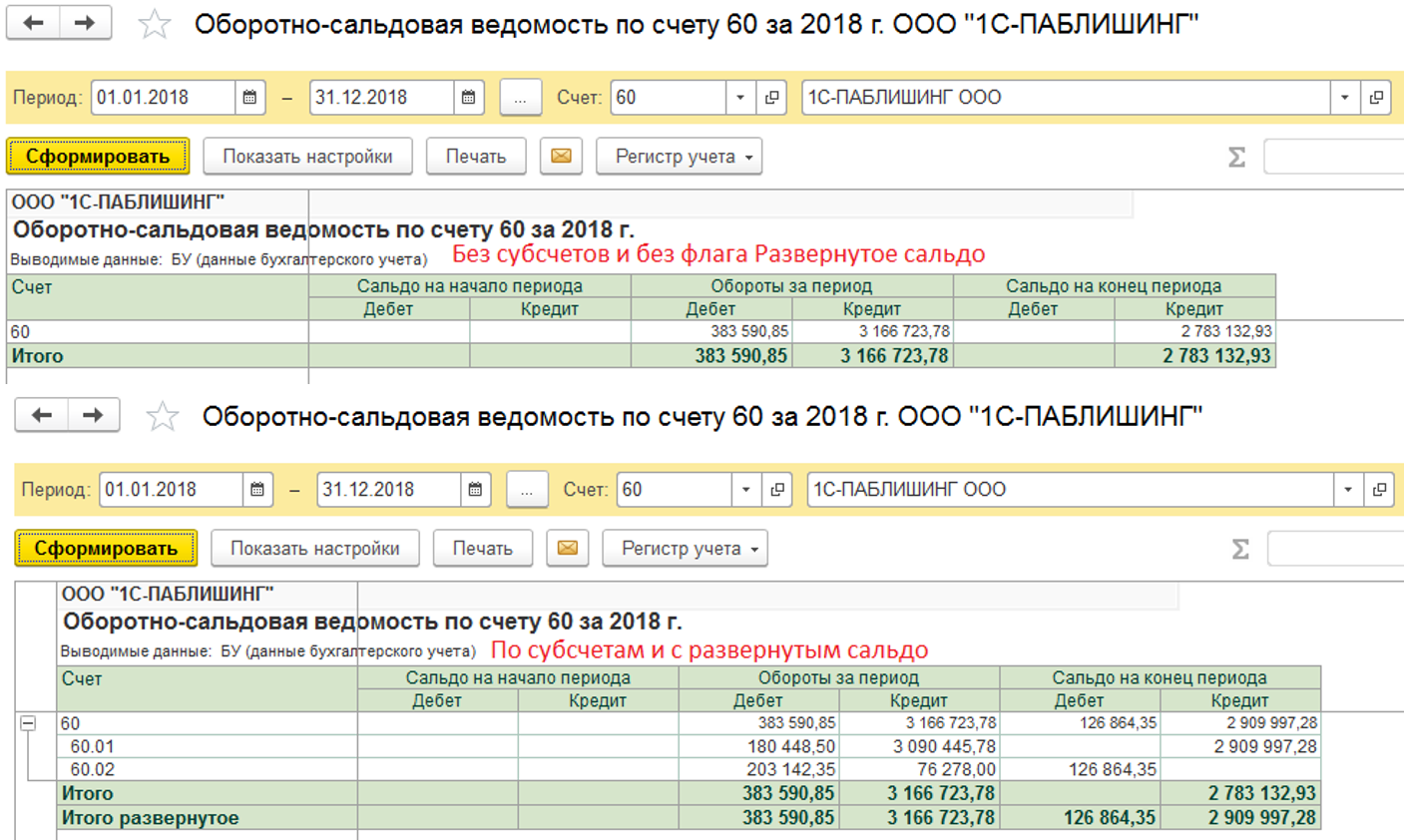
Task: Go back using upper report's left arrow
Action: coord(34,23)
